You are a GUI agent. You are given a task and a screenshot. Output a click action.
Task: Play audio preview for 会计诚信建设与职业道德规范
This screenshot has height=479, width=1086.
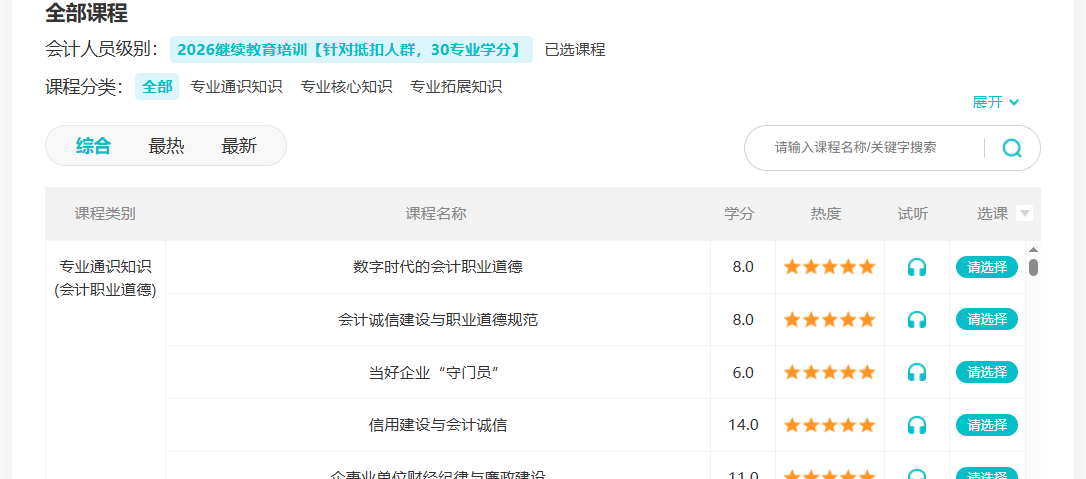tap(916, 320)
